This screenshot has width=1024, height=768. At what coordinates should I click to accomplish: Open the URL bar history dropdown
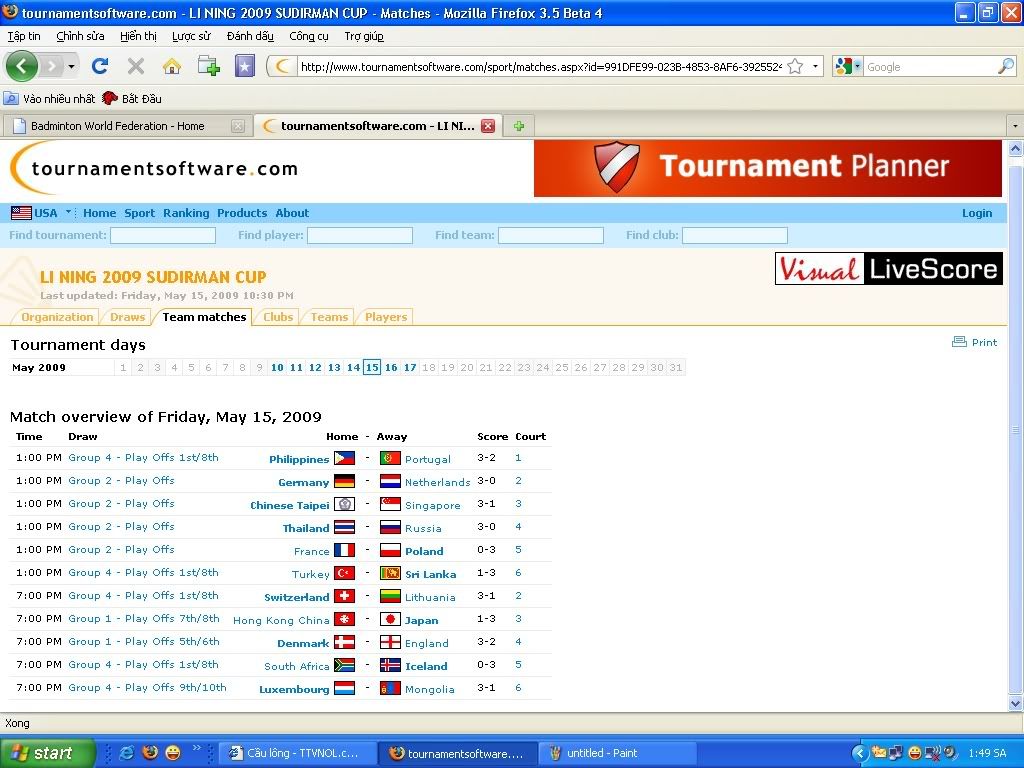(x=815, y=66)
